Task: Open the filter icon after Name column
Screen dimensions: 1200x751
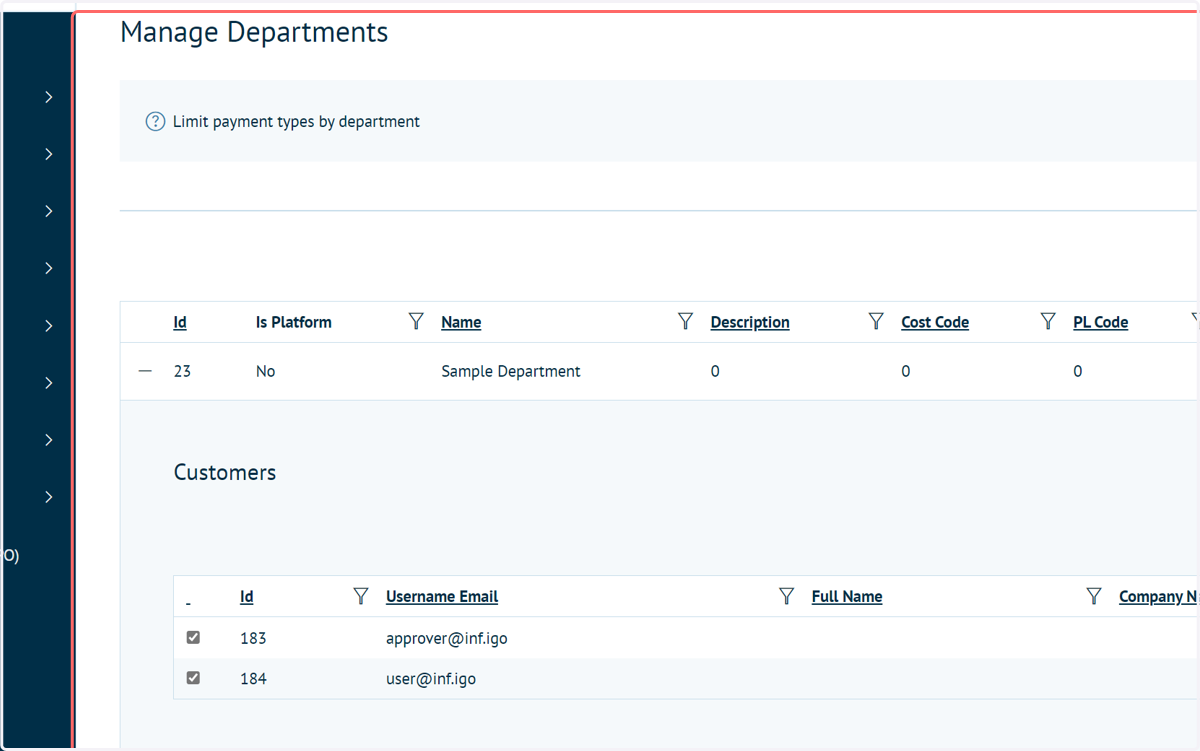Action: click(x=686, y=321)
